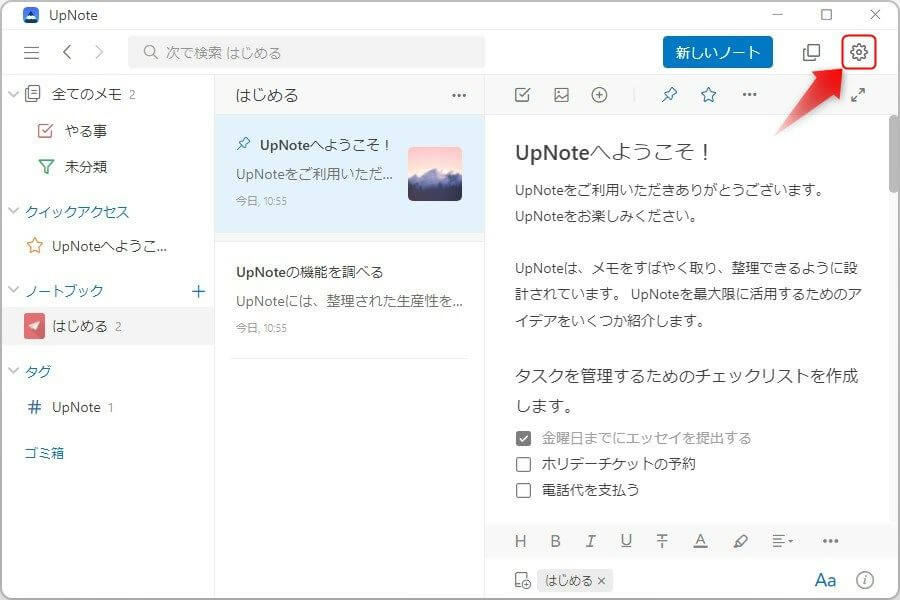Check ホリデーチケットの予約
The height and width of the screenshot is (600, 900).
[523, 464]
